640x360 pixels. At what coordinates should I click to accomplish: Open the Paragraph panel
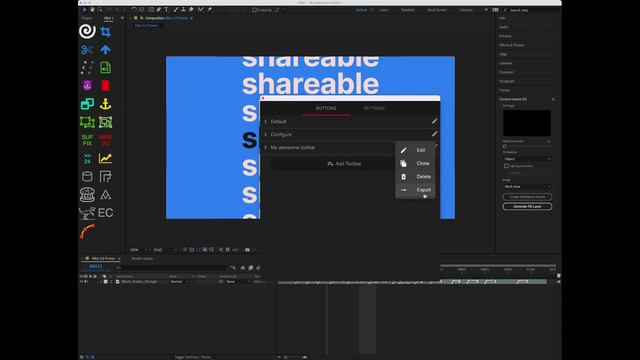tap(507, 81)
